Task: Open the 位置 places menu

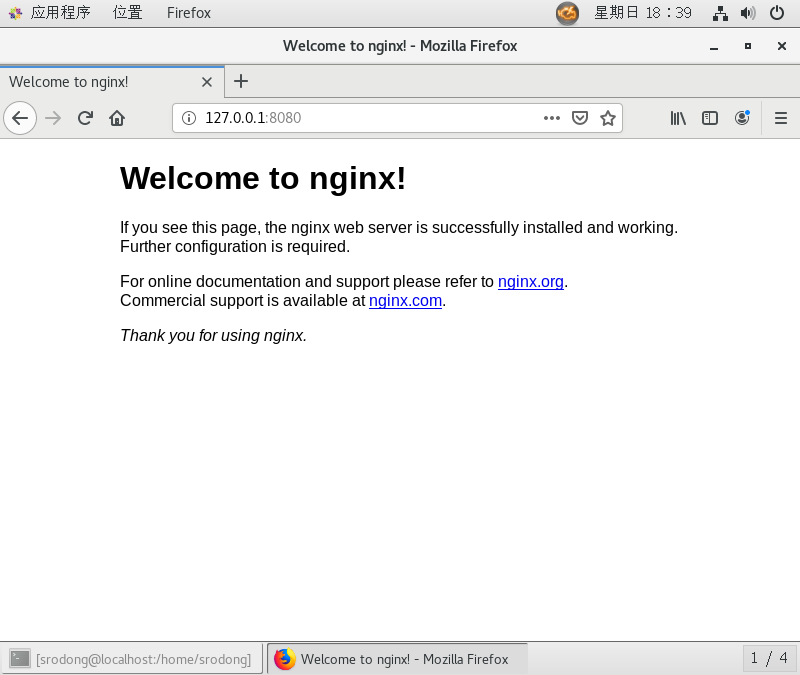Action: (x=127, y=13)
